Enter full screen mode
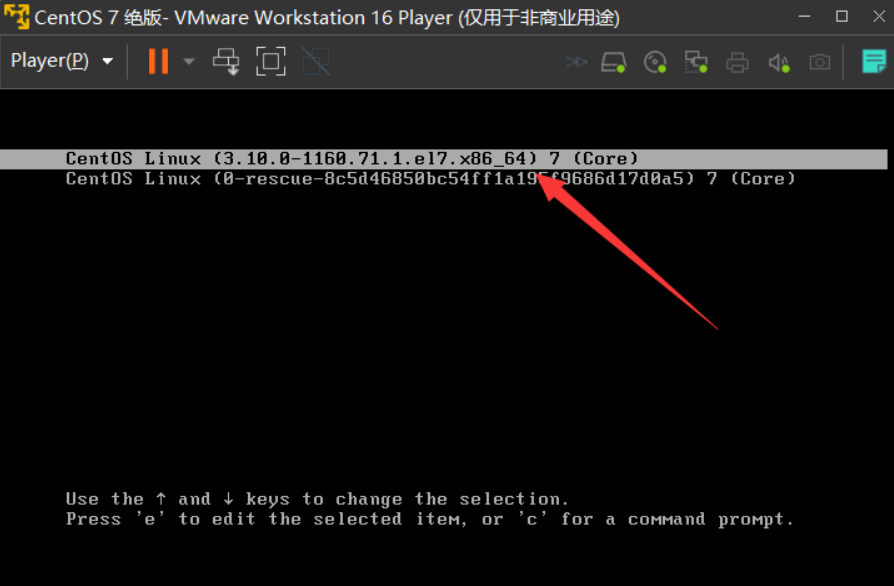This screenshot has width=894, height=586. 271,61
